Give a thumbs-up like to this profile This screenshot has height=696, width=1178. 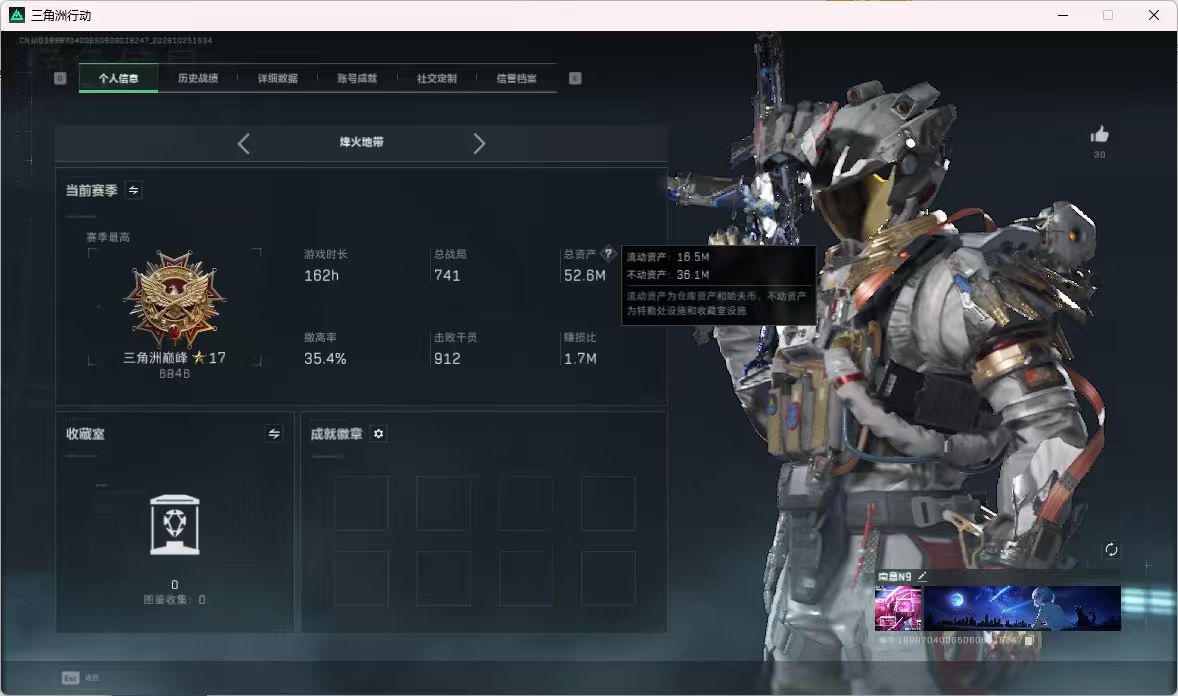[x=1099, y=135]
